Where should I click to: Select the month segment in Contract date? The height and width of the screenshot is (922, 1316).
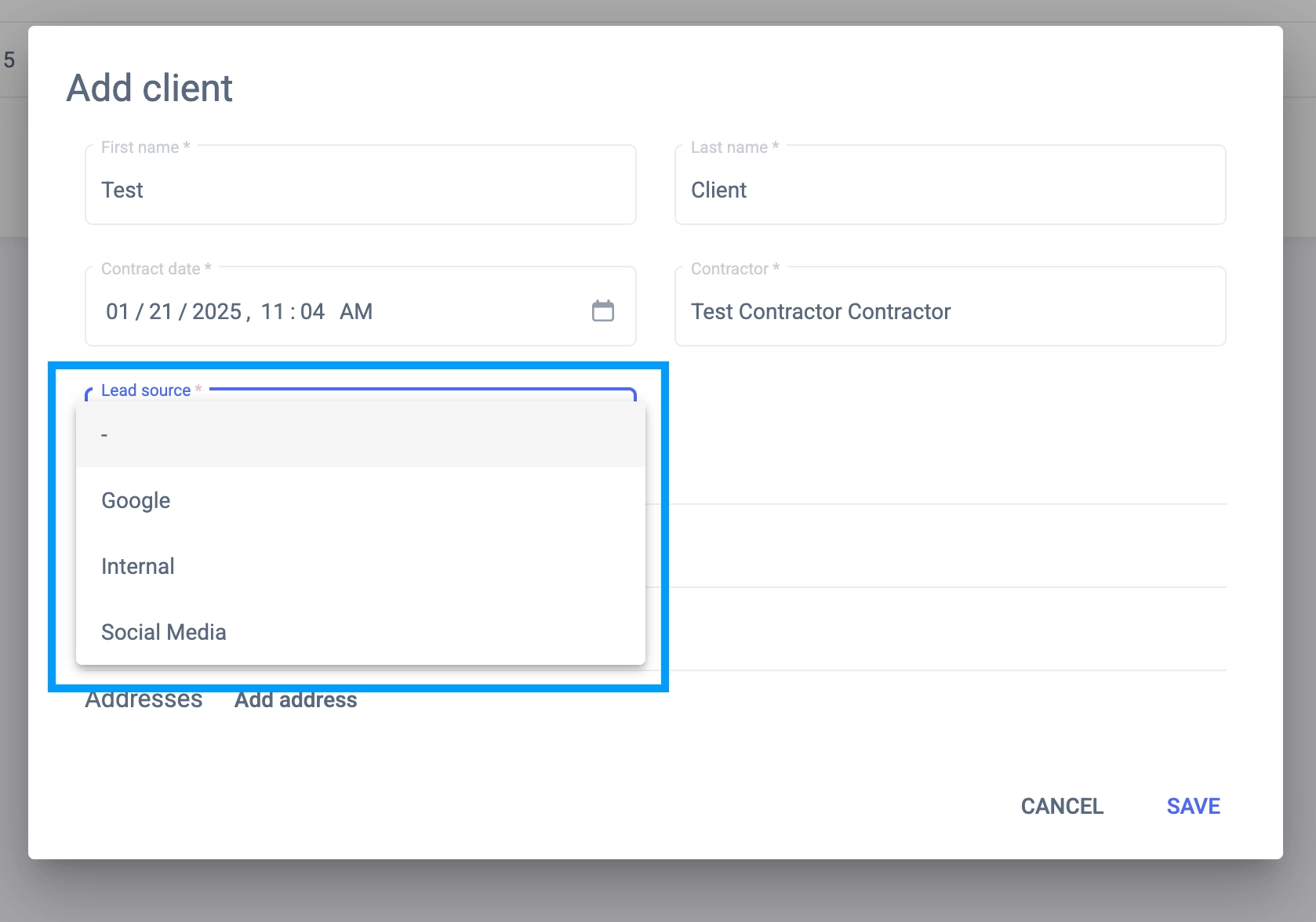(x=118, y=311)
